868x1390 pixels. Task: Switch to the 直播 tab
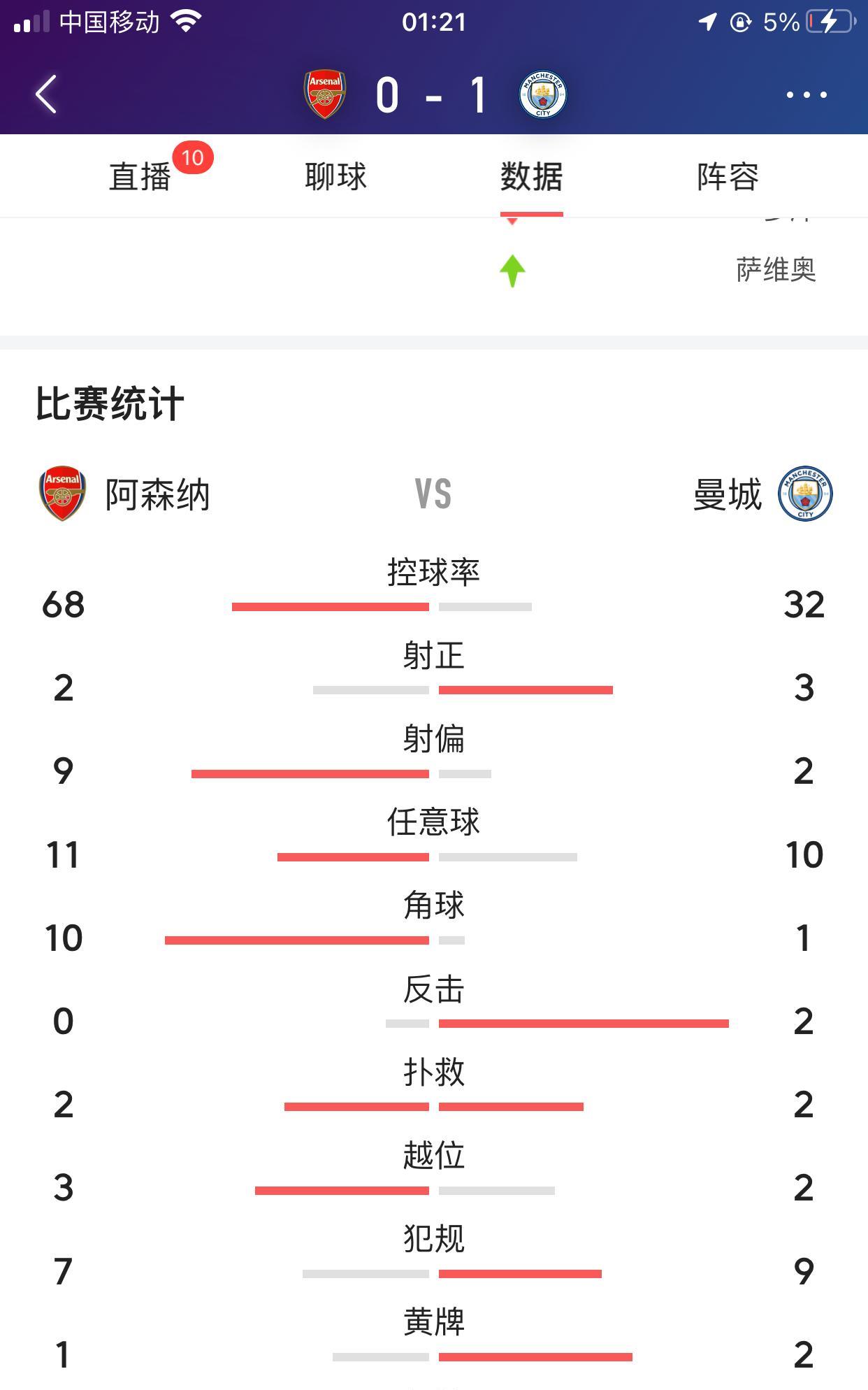click(x=140, y=176)
